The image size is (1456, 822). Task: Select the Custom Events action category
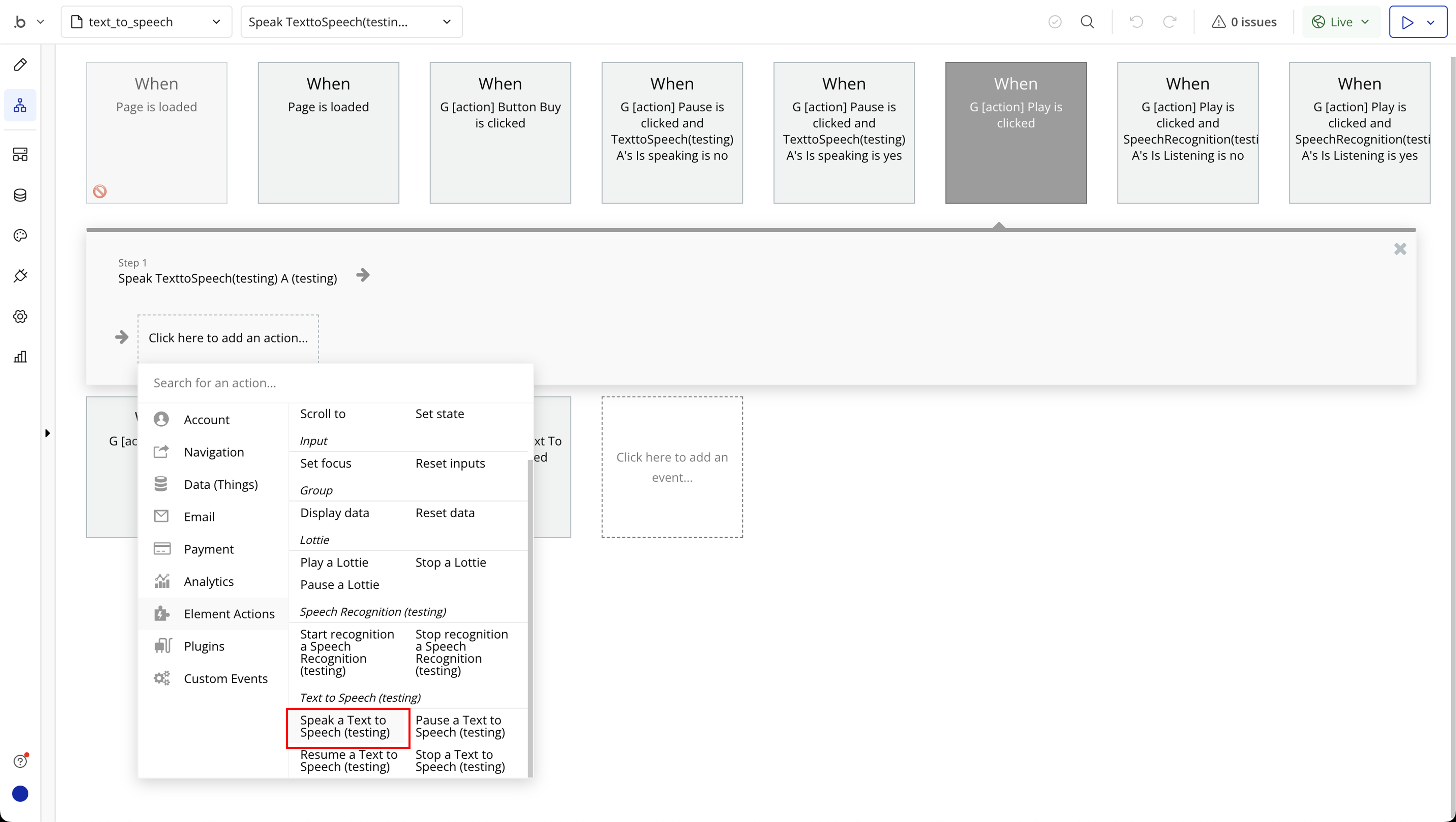click(x=225, y=678)
